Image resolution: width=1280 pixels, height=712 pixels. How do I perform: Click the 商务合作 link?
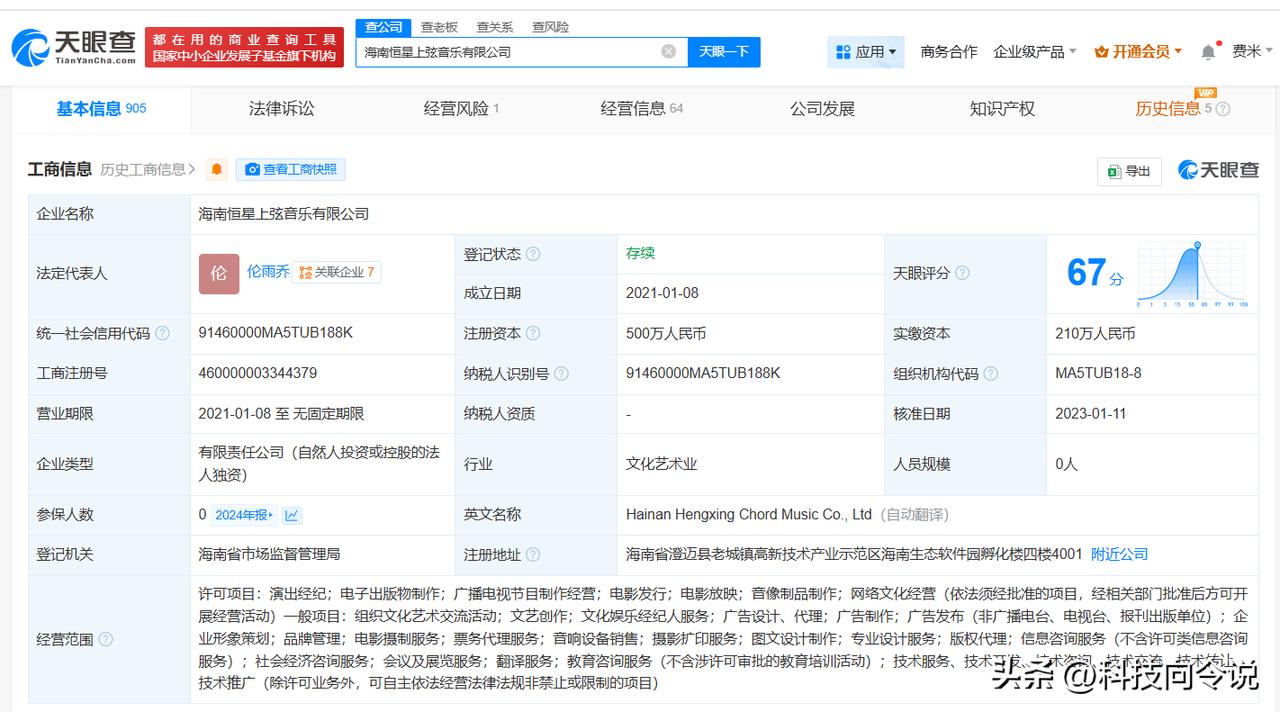[949, 52]
